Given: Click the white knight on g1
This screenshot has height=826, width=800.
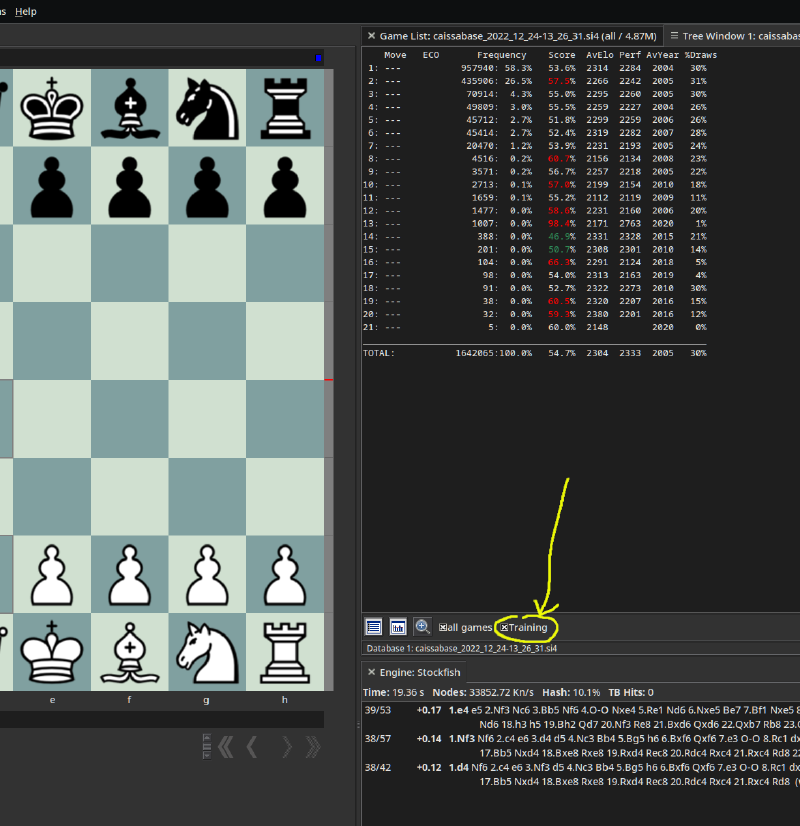Looking at the screenshot, I should click(206, 651).
